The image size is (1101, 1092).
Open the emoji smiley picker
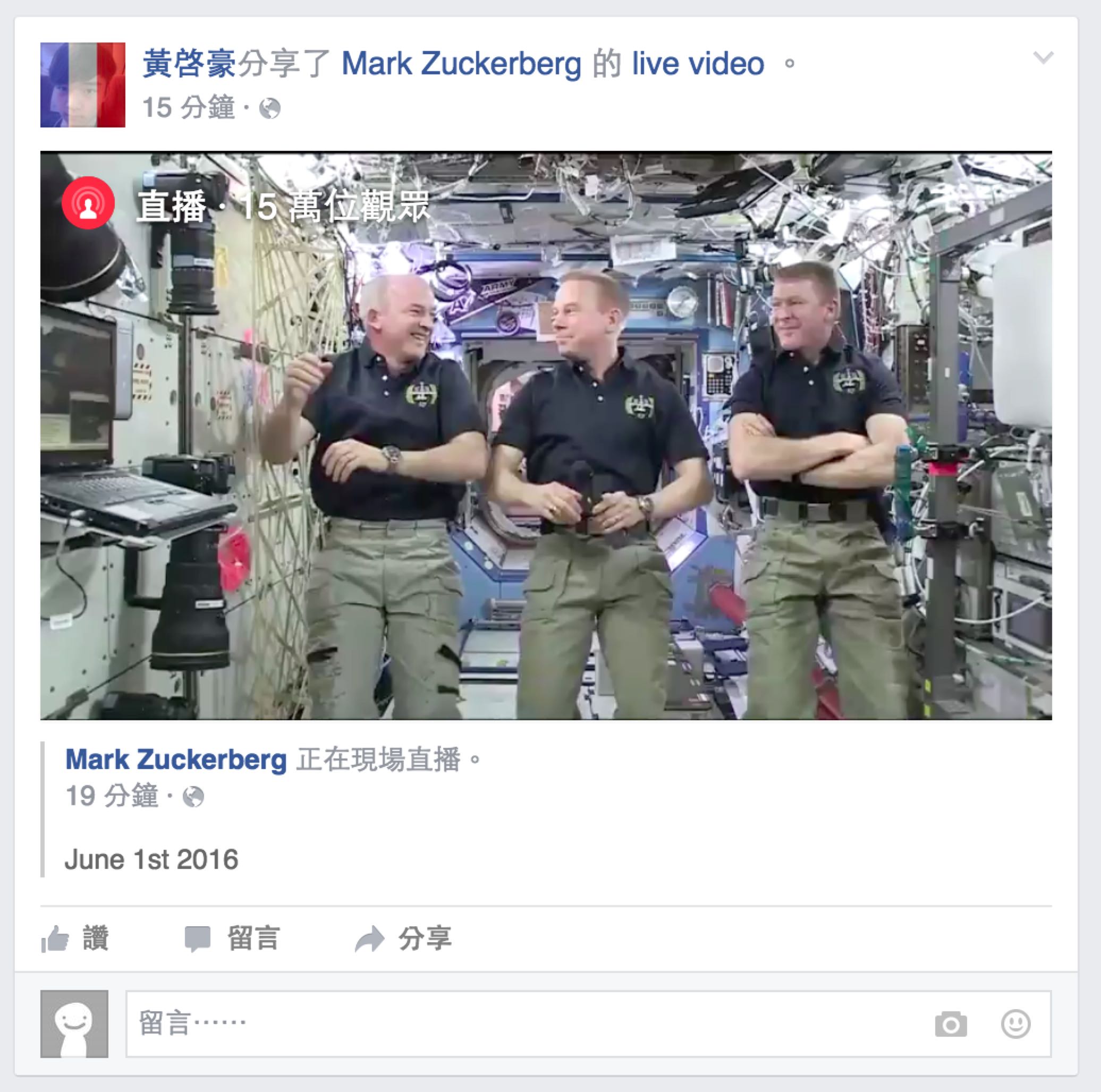1015,1023
